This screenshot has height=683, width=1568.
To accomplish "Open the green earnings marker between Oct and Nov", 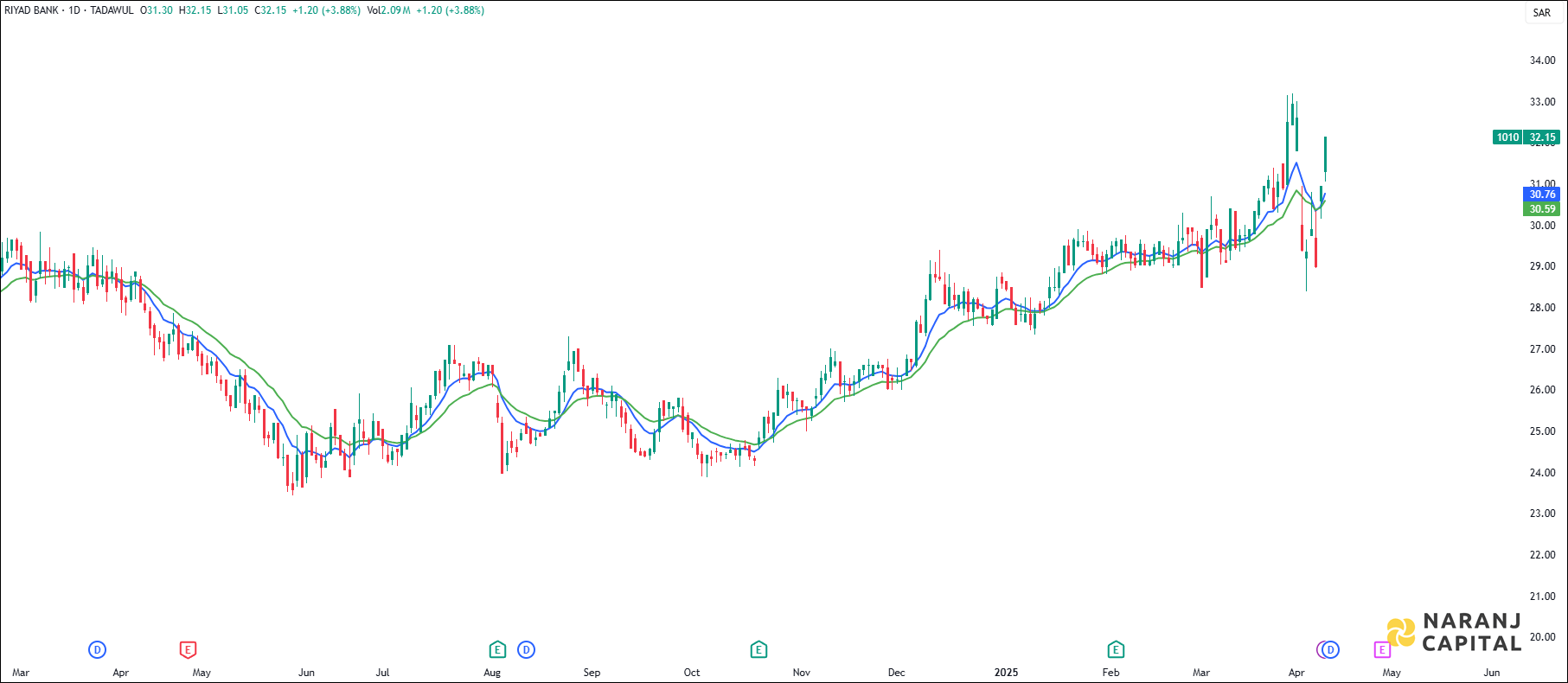I will [x=758, y=649].
